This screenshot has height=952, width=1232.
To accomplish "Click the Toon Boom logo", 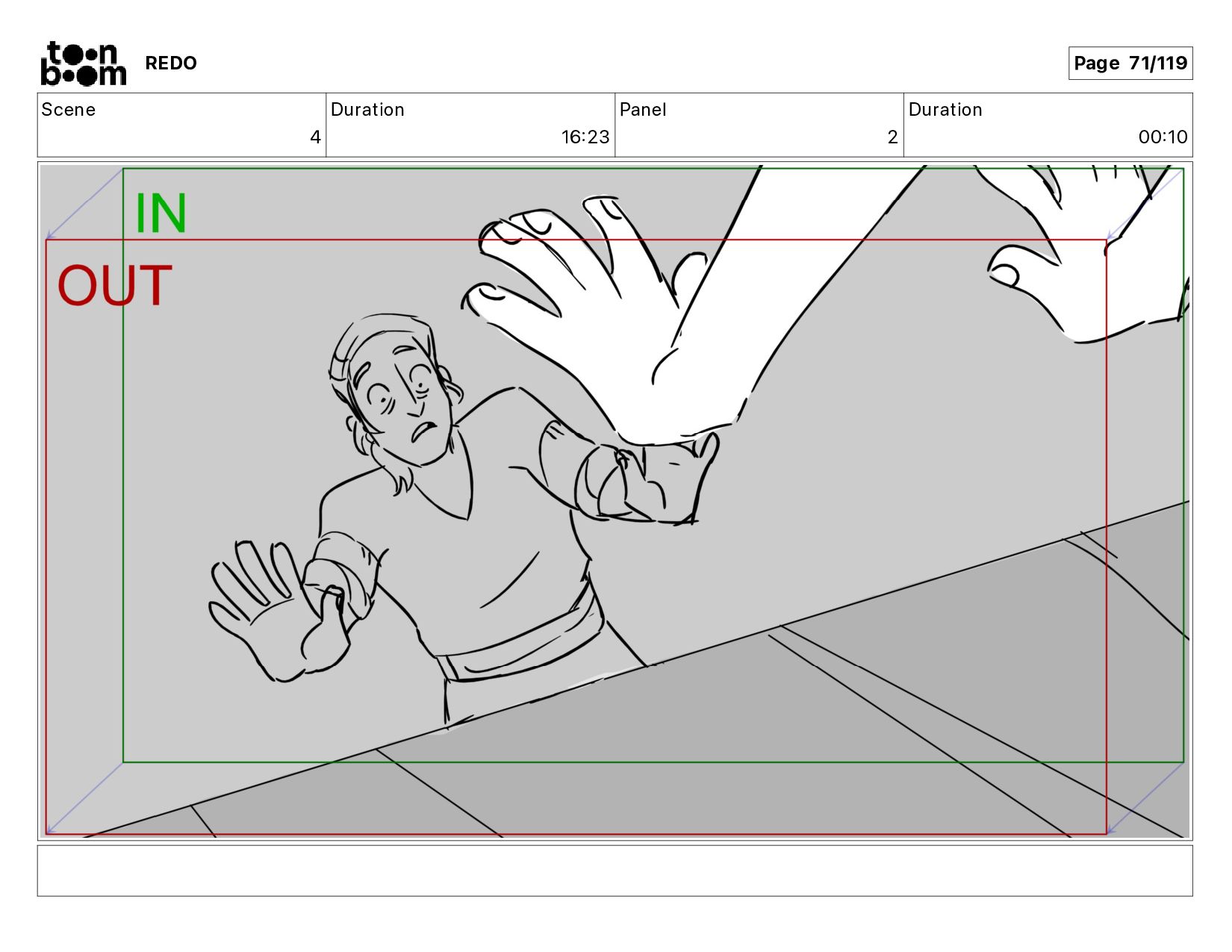I will point(83,63).
